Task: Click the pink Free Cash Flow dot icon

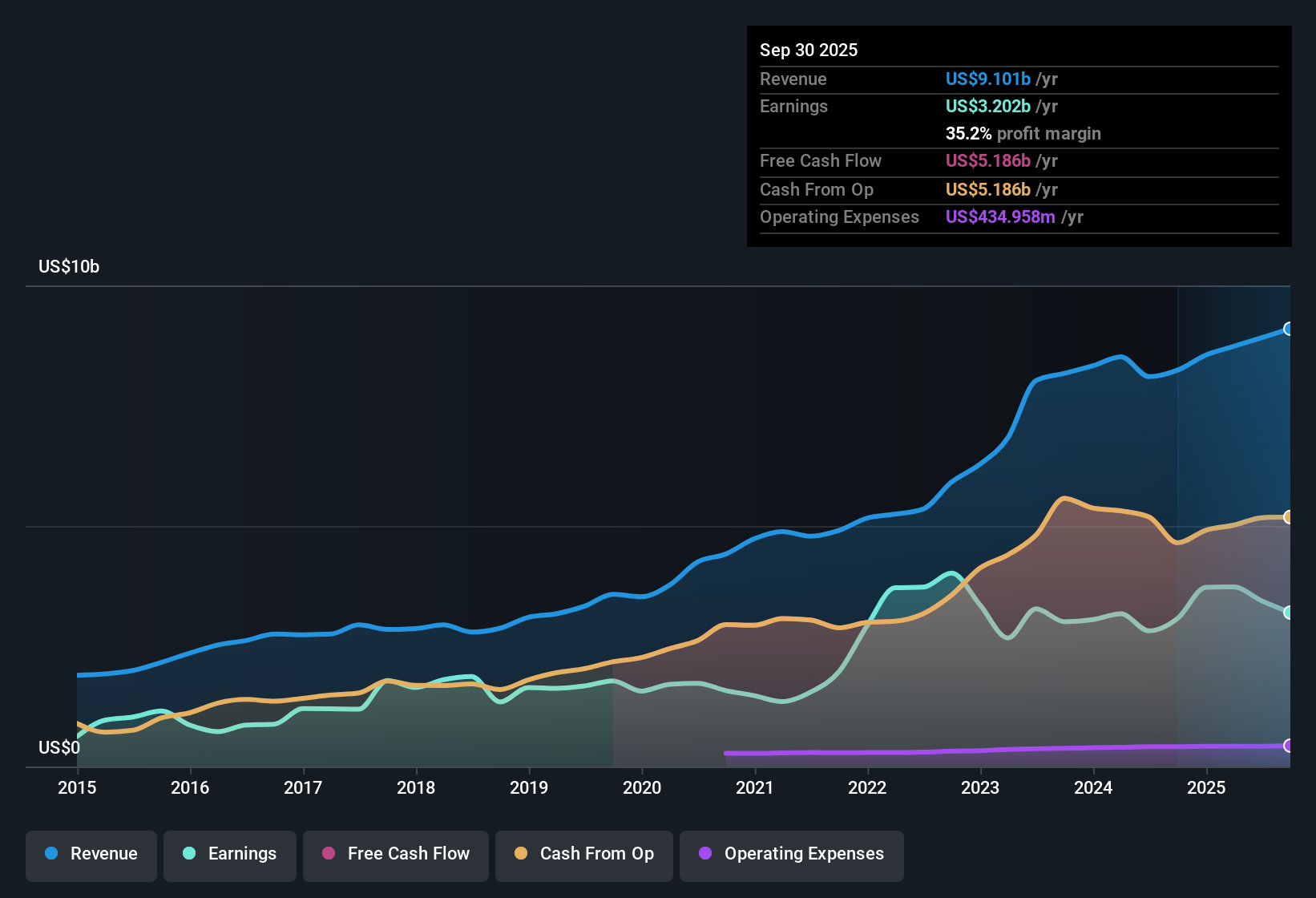Action: coord(329,854)
